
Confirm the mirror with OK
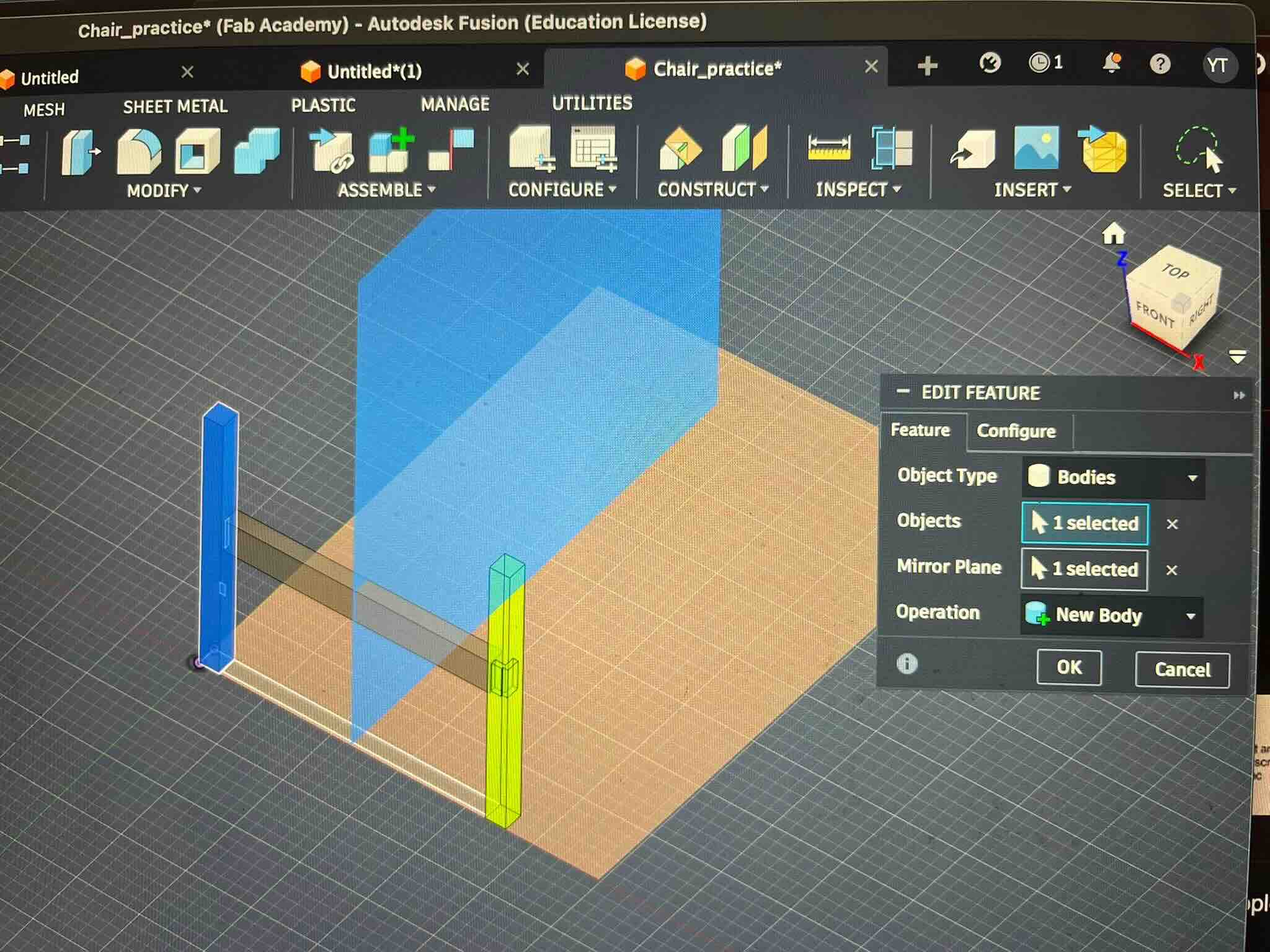coord(1068,668)
